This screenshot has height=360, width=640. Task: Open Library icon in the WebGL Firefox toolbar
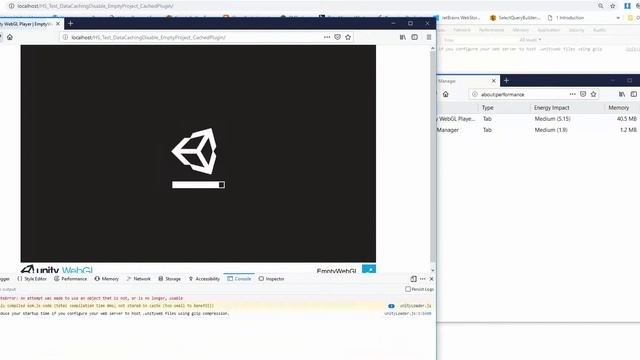coord(403,37)
